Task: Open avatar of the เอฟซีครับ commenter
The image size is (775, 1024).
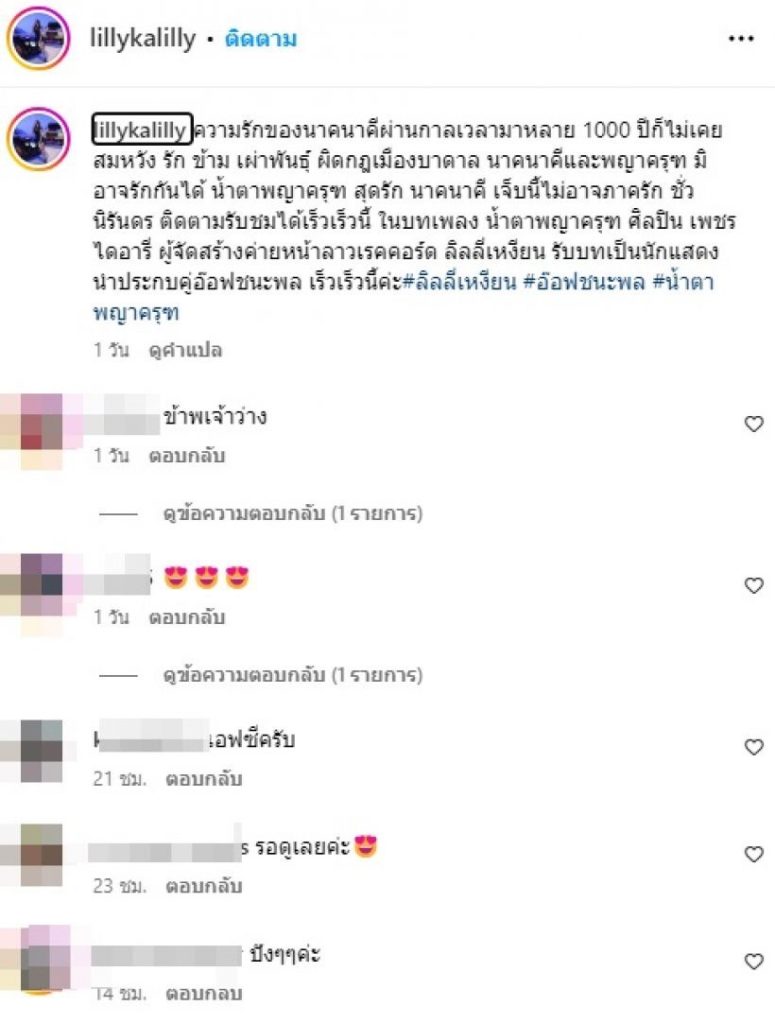Action: click(x=41, y=750)
